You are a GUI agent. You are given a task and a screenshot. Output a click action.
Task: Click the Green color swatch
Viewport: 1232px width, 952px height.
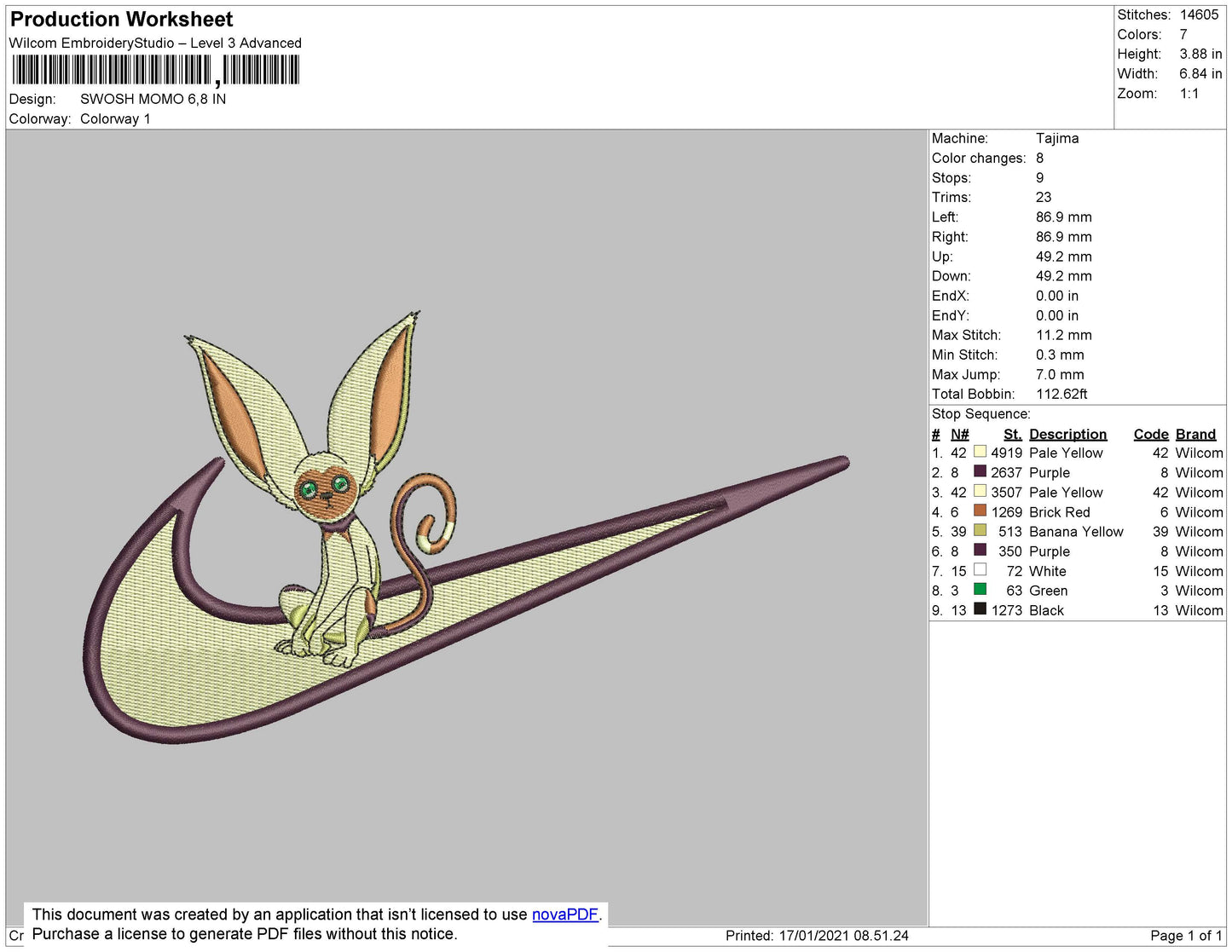click(x=980, y=589)
